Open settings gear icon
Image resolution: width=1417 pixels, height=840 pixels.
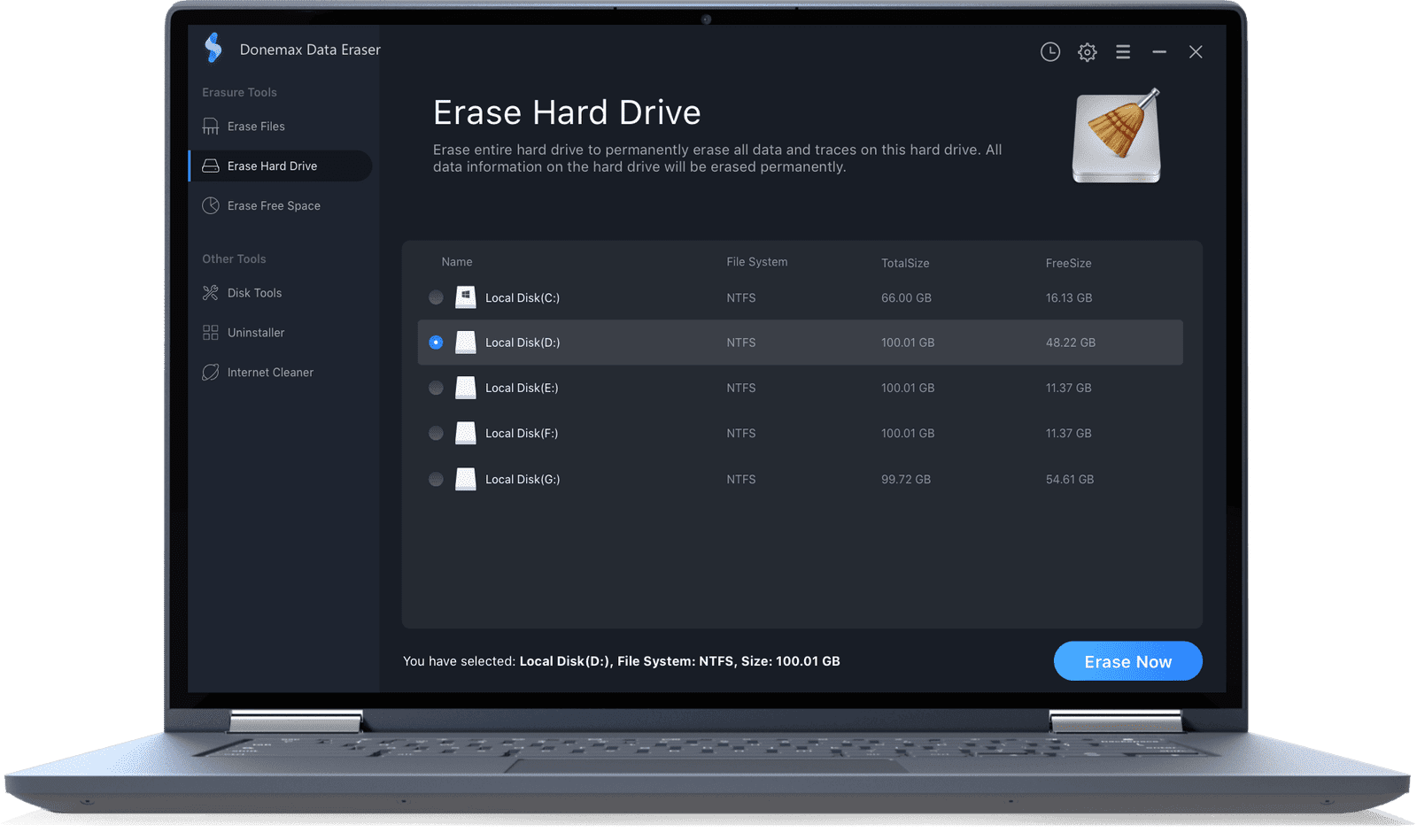pyautogui.click(x=1088, y=52)
